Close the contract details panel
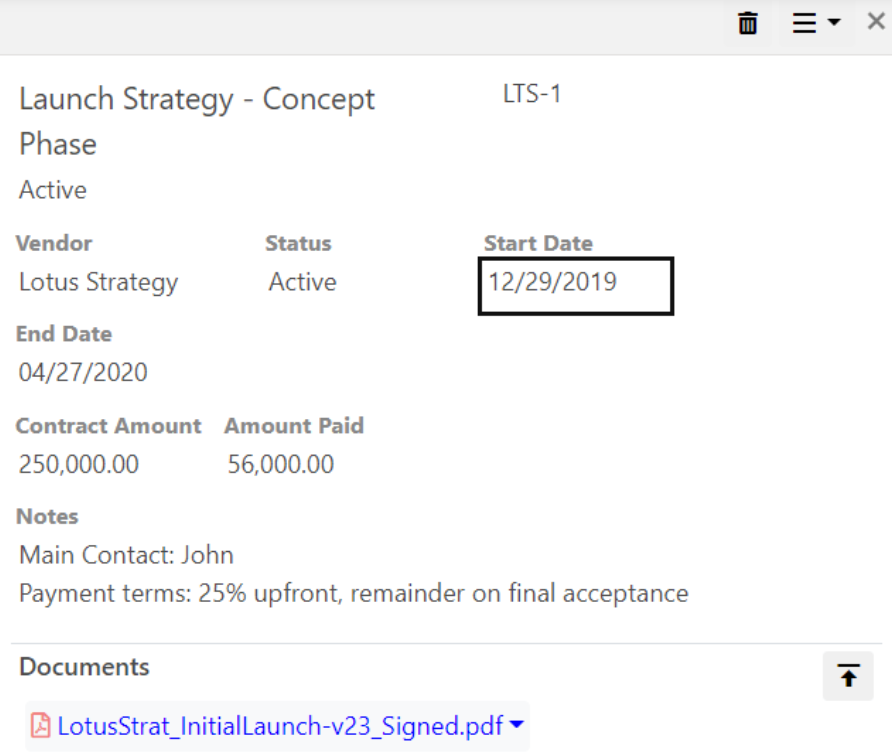The image size is (892, 754). (875, 22)
